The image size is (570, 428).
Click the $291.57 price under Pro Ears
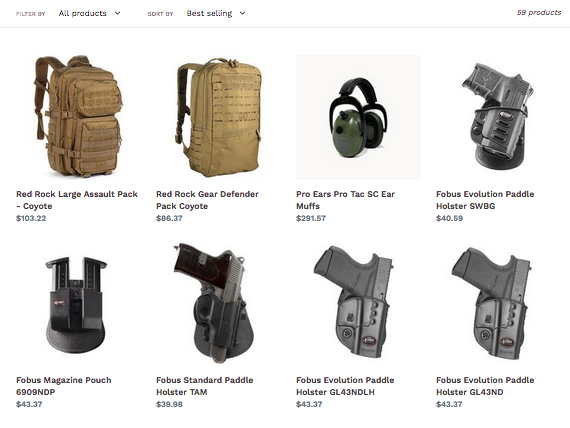click(x=311, y=218)
